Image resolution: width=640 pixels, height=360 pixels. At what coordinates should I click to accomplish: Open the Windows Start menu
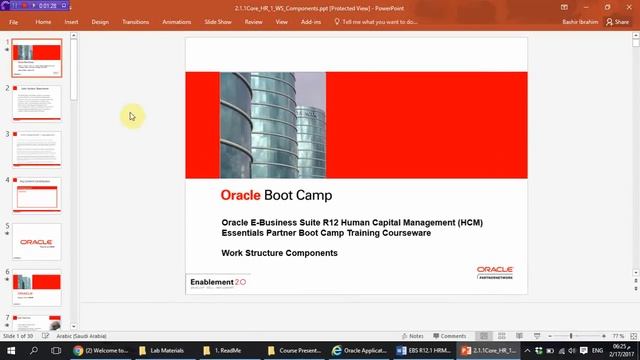click(x=11, y=351)
